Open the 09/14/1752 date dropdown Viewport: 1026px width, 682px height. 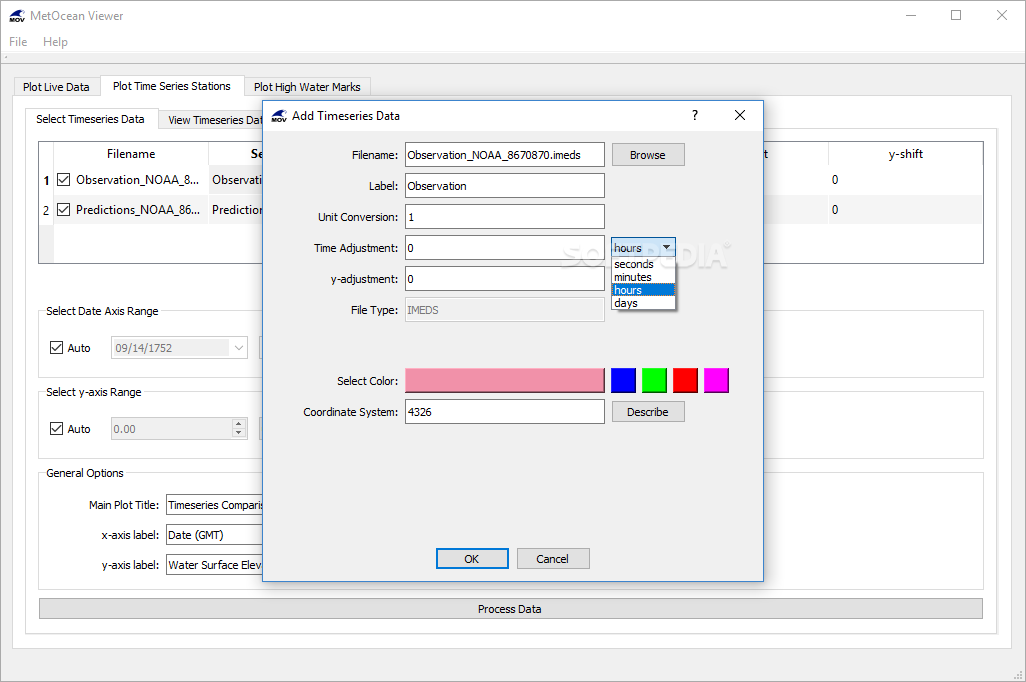239,348
